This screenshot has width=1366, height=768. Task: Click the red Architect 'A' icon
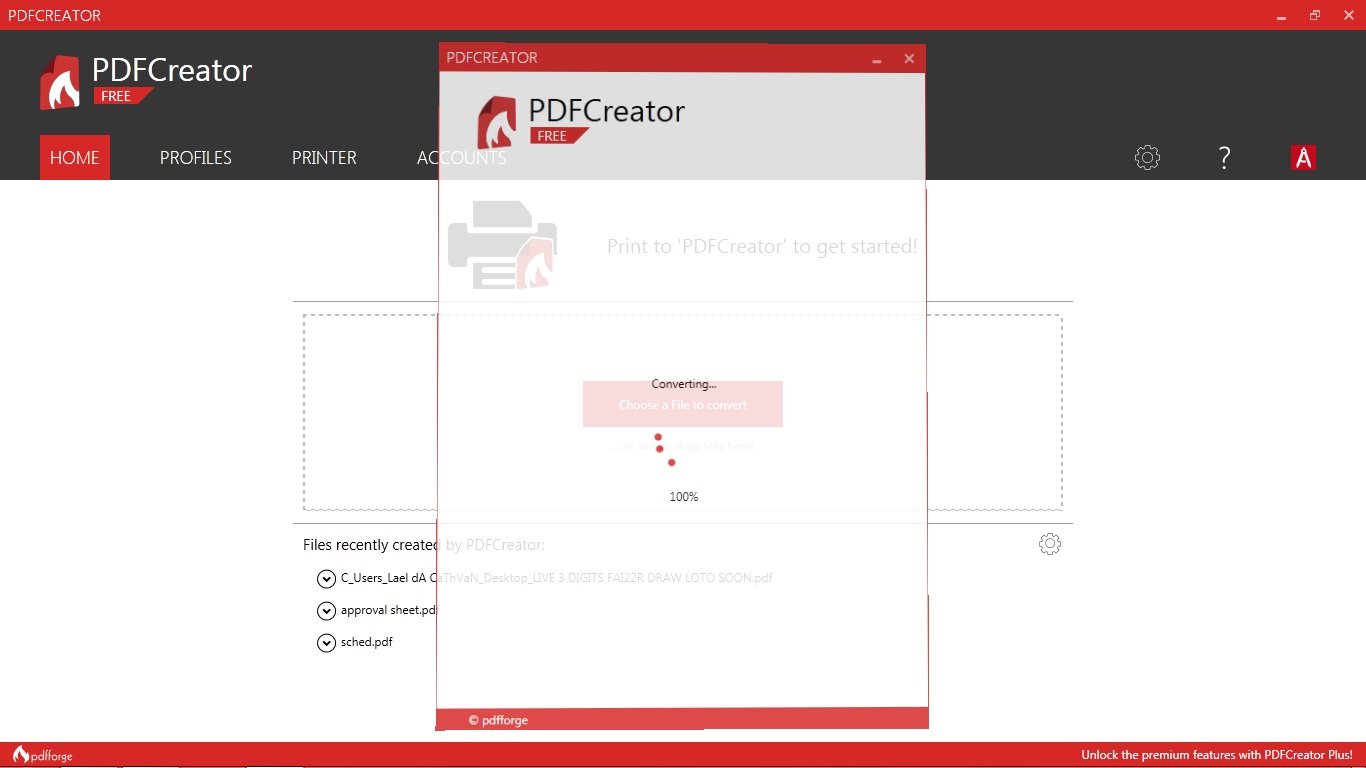point(1303,157)
